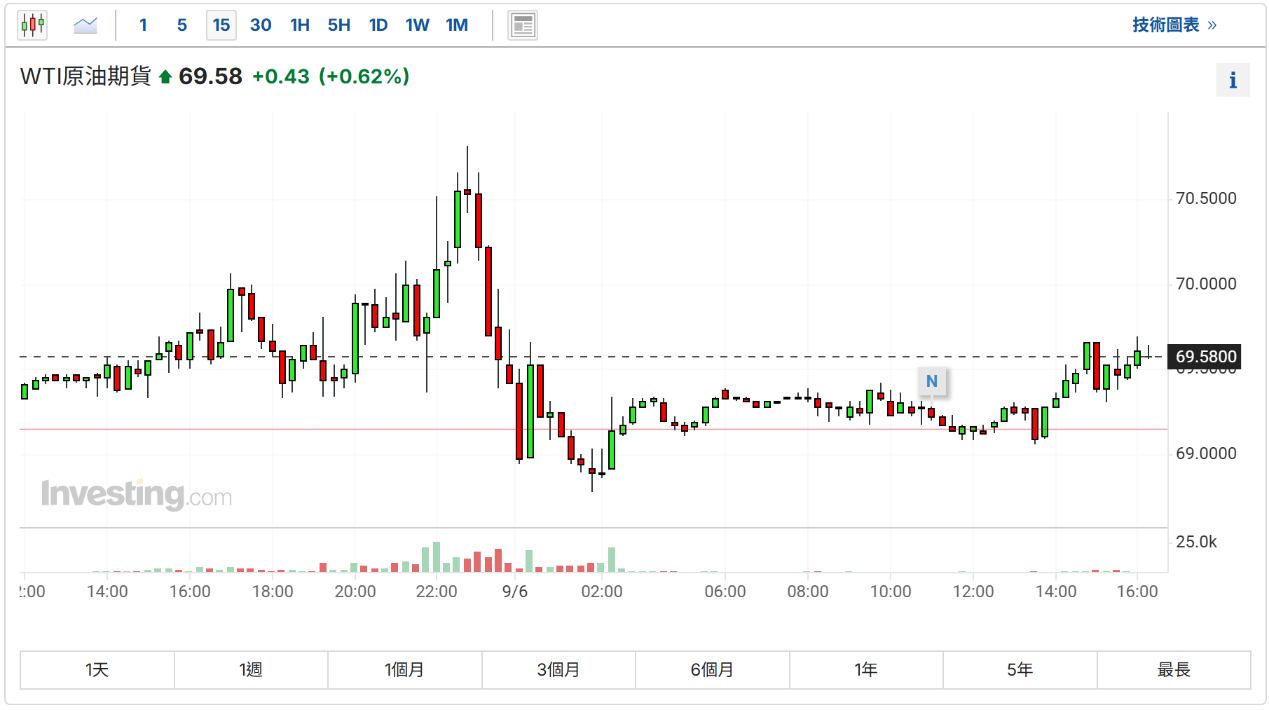
Task: Click the 最長 range button
Action: click(x=1174, y=670)
